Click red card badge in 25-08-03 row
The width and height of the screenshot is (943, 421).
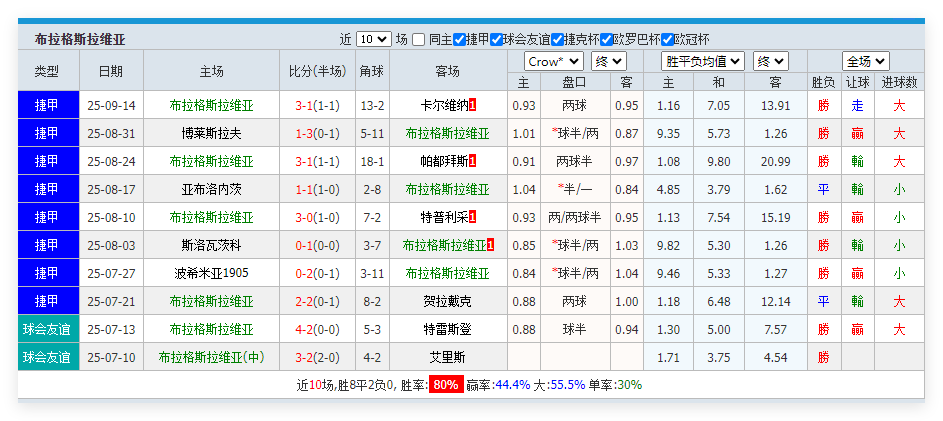coord(491,245)
